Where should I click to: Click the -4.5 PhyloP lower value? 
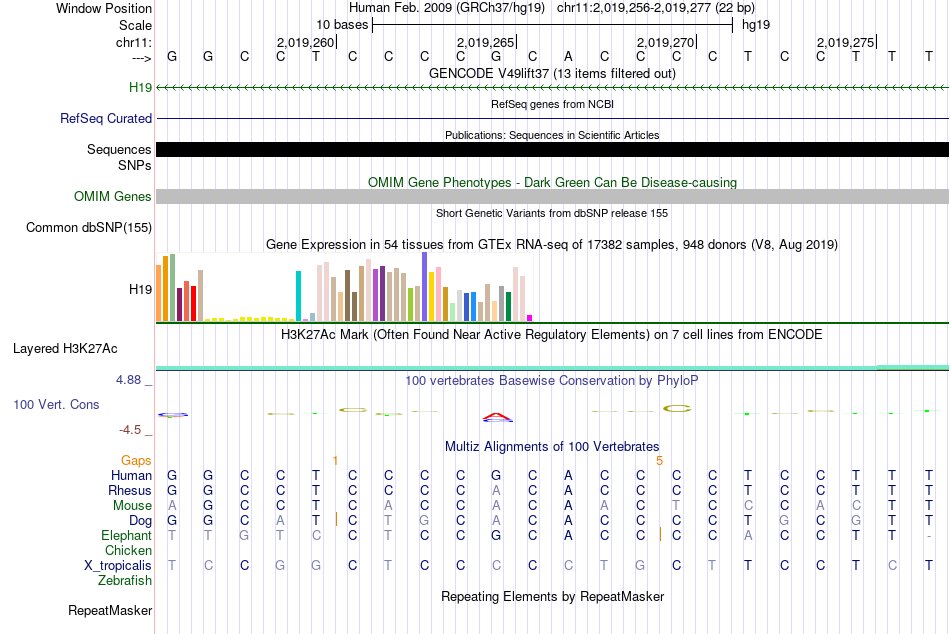tap(130, 430)
